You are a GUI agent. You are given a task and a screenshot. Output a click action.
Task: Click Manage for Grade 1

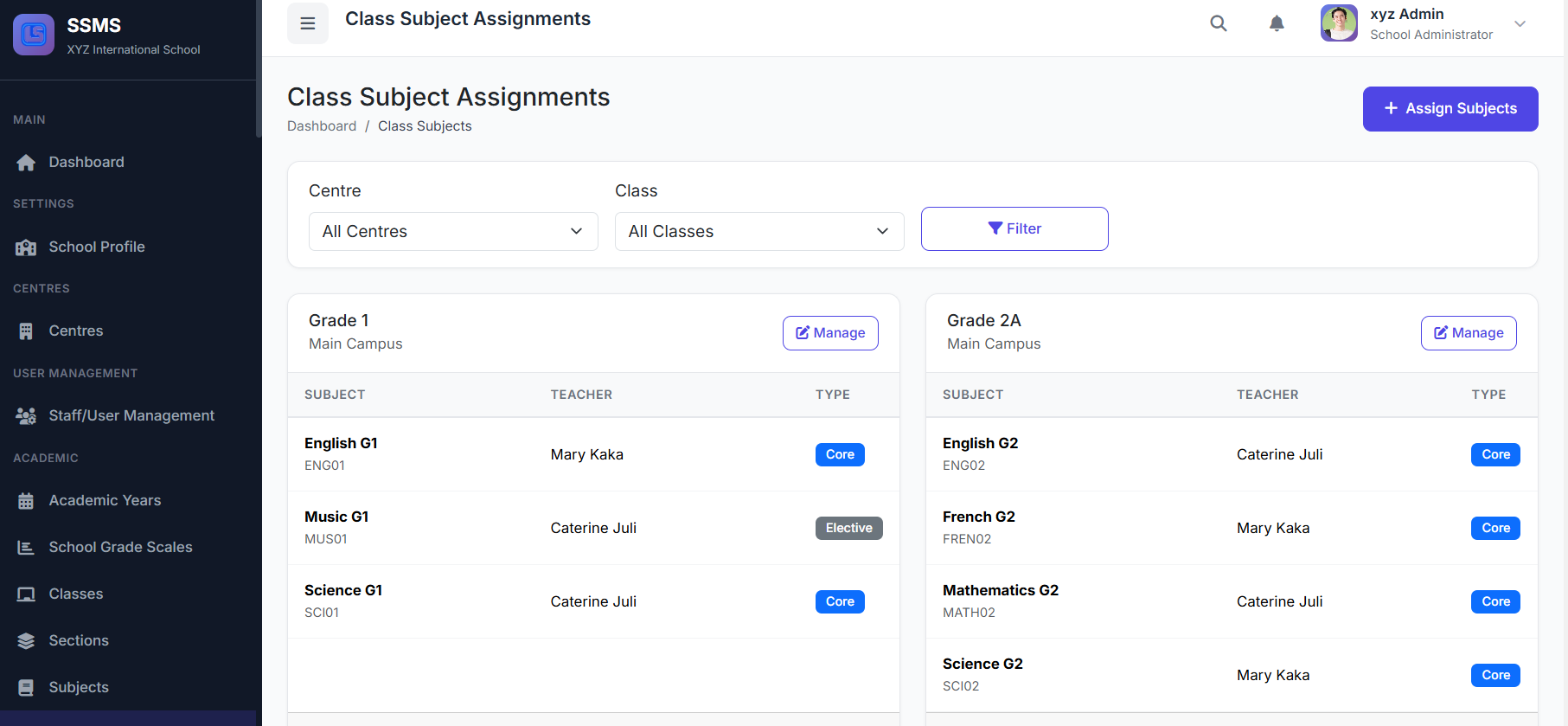coord(830,333)
